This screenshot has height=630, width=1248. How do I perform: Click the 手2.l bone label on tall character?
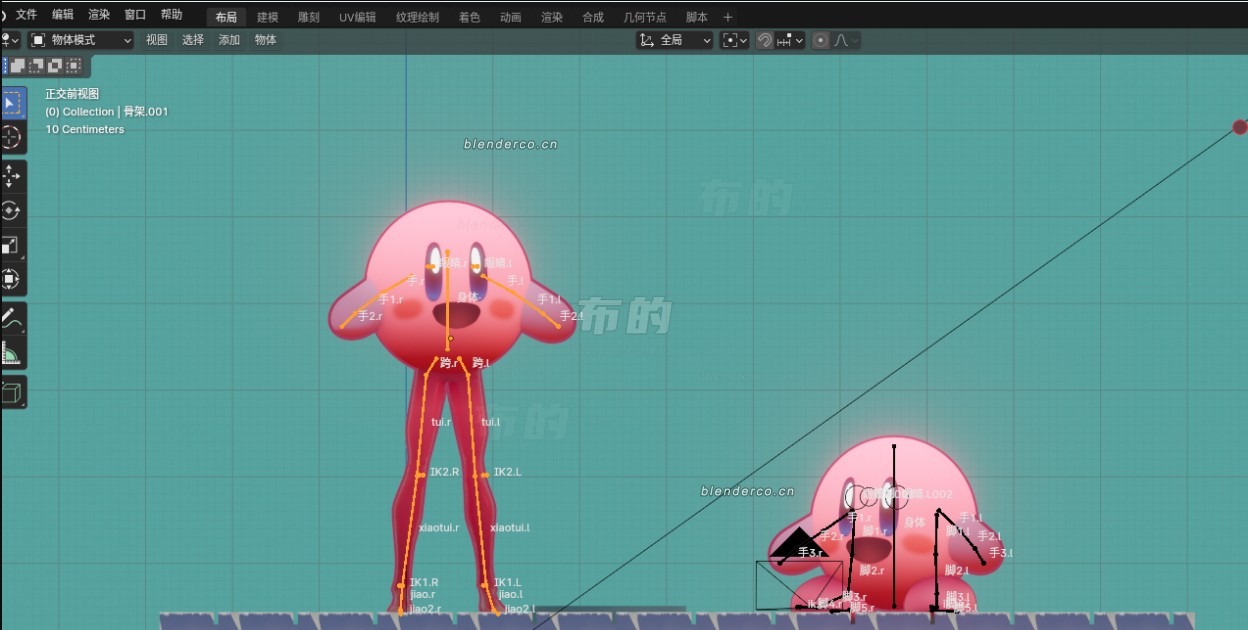point(571,316)
